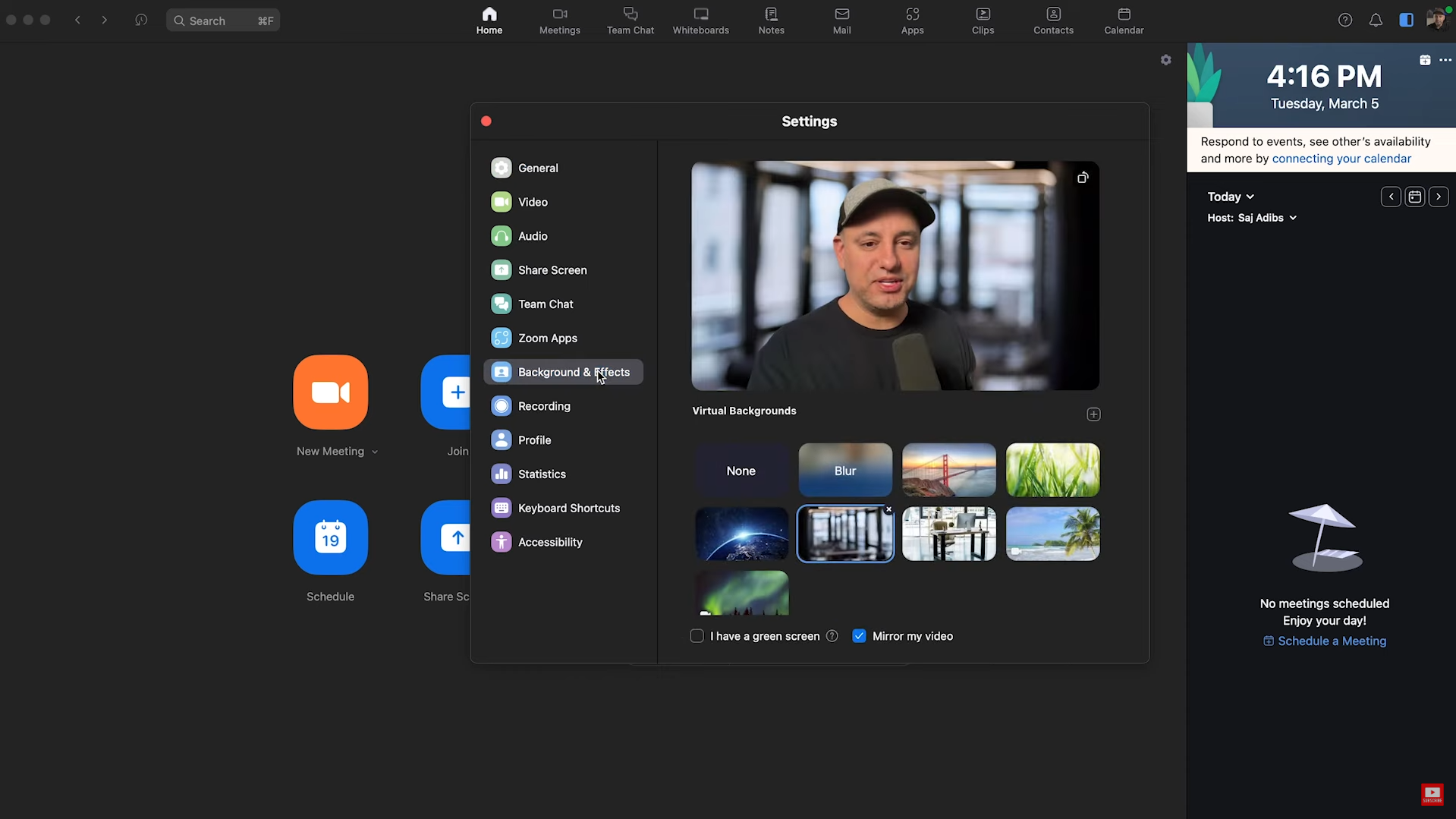Uncheck the Mirror my video checkbox
The width and height of the screenshot is (1456, 819).
tap(859, 636)
